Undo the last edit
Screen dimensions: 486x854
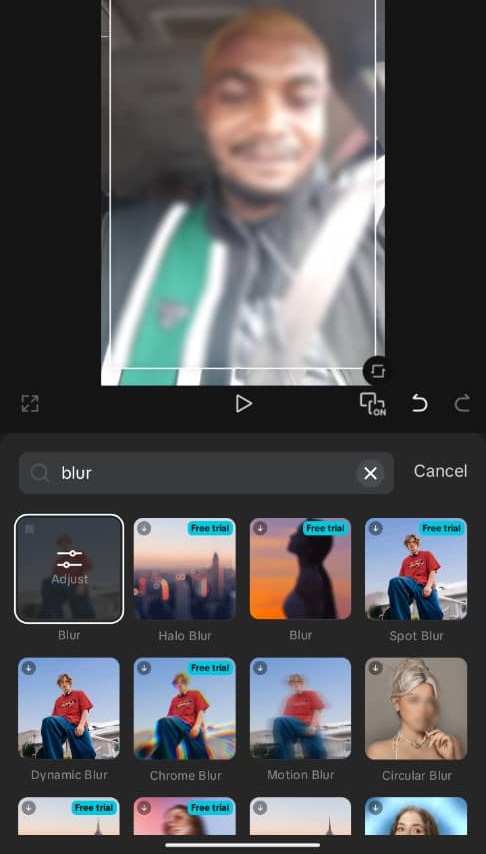pos(418,404)
